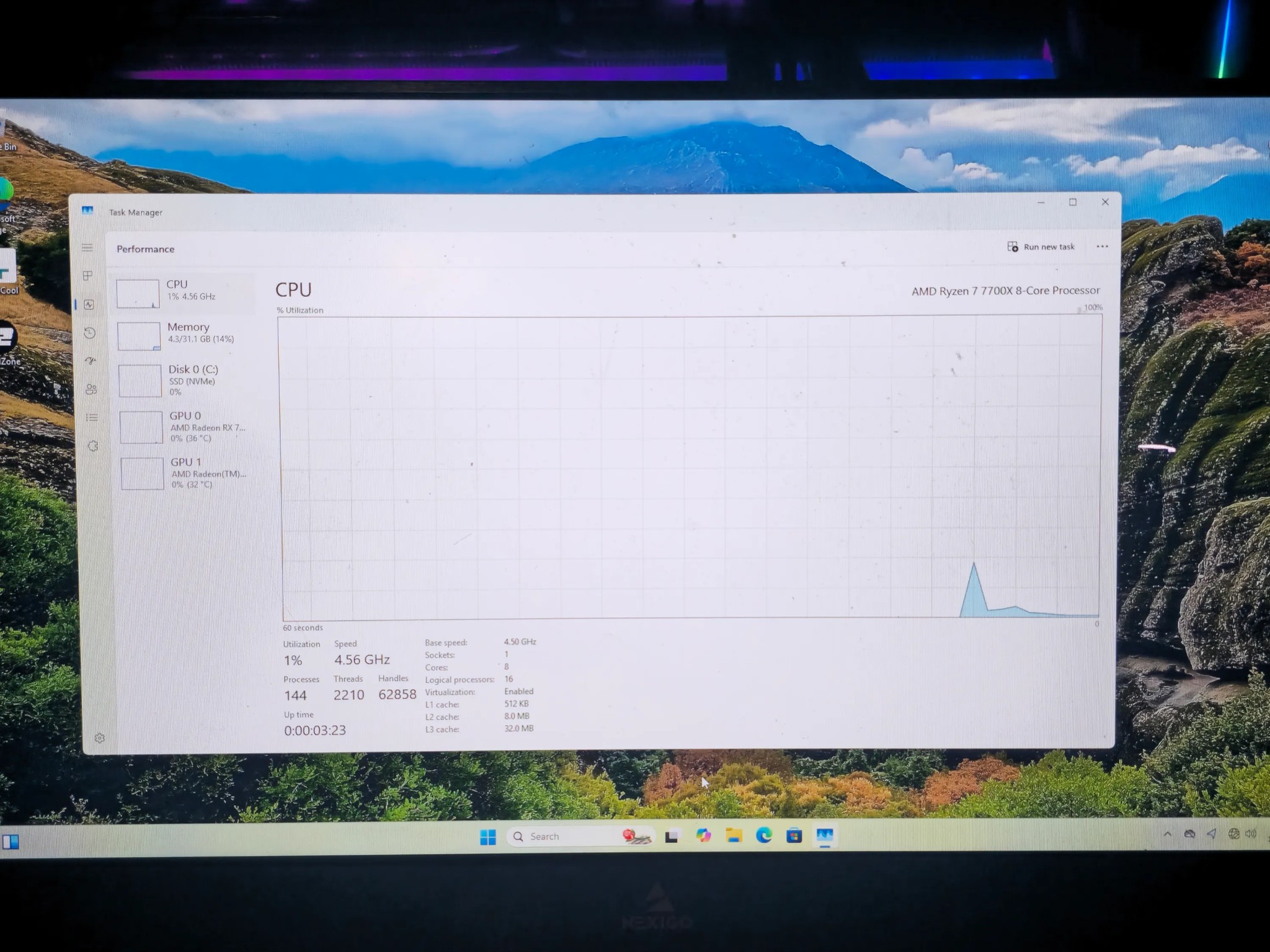The height and width of the screenshot is (952, 1270).
Task: Click the L3 cache '32.0 MB' value
Action: click(518, 728)
